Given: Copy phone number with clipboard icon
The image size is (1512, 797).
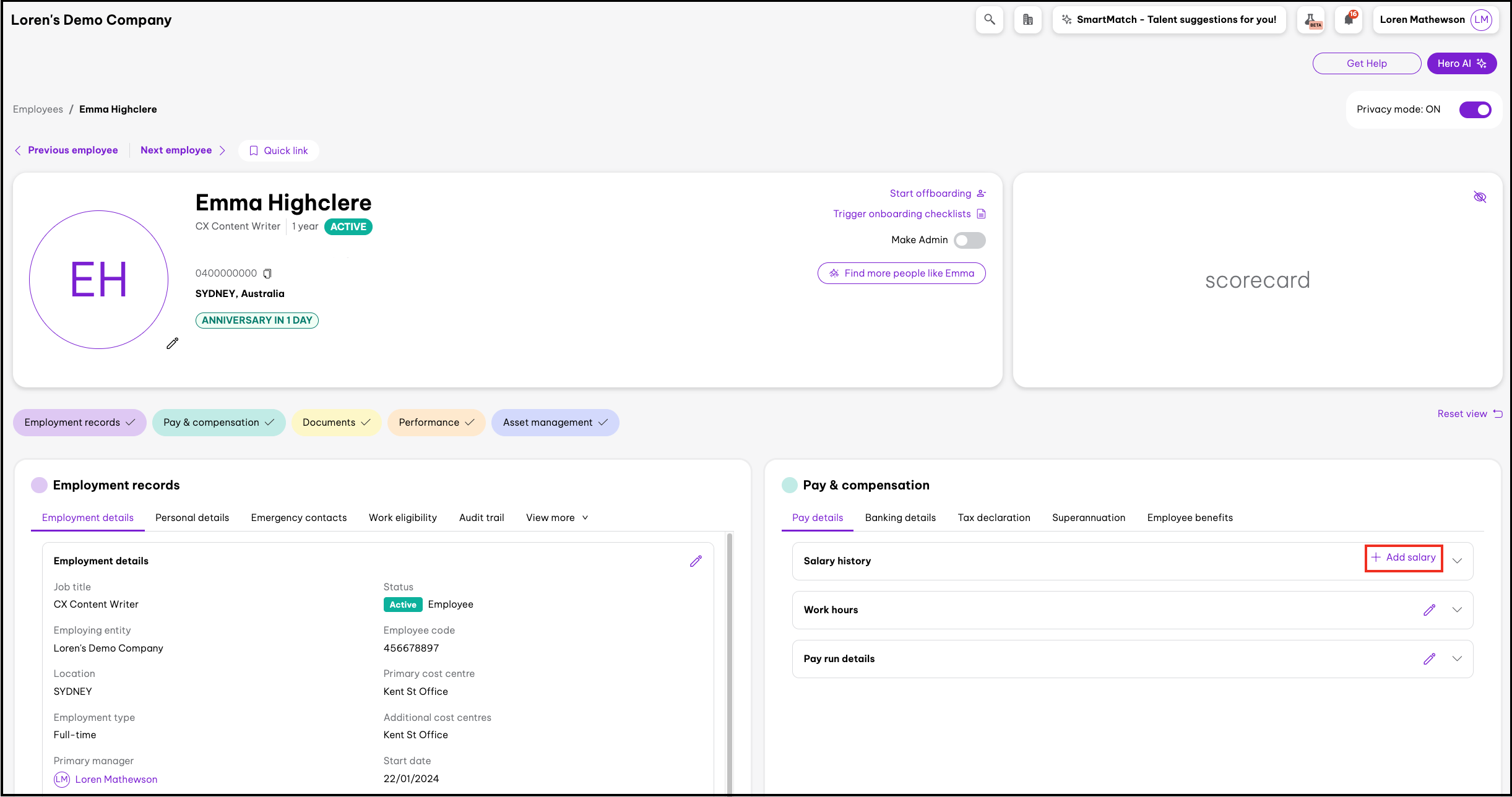Looking at the screenshot, I should point(267,274).
